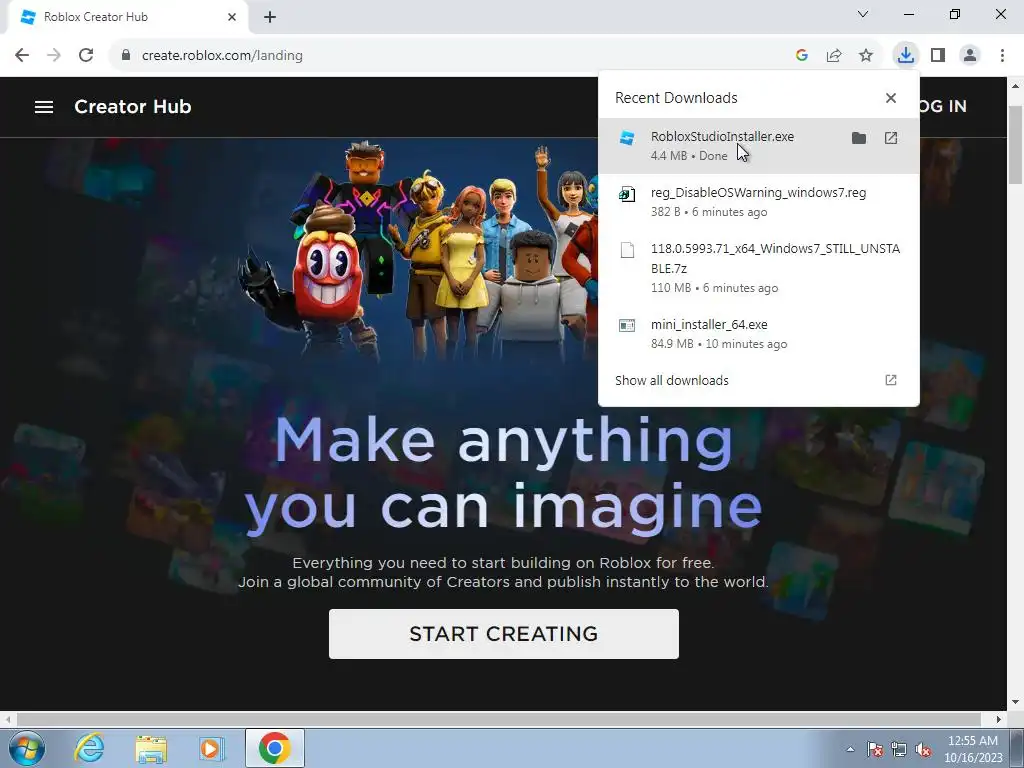Click the lock icon in address bar
Screen dimensions: 1024x768
(x=126, y=56)
